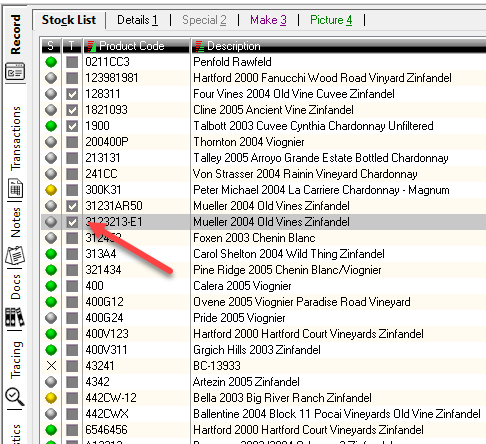
Task: Click green status dot for 400G12
Action: (51, 302)
